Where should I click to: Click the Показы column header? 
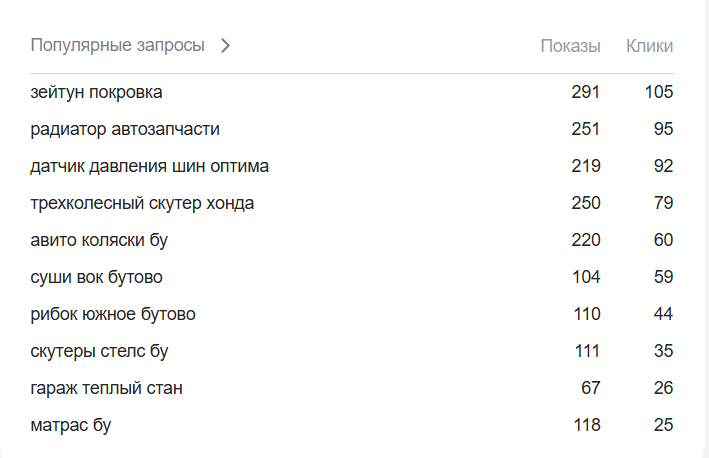click(570, 46)
